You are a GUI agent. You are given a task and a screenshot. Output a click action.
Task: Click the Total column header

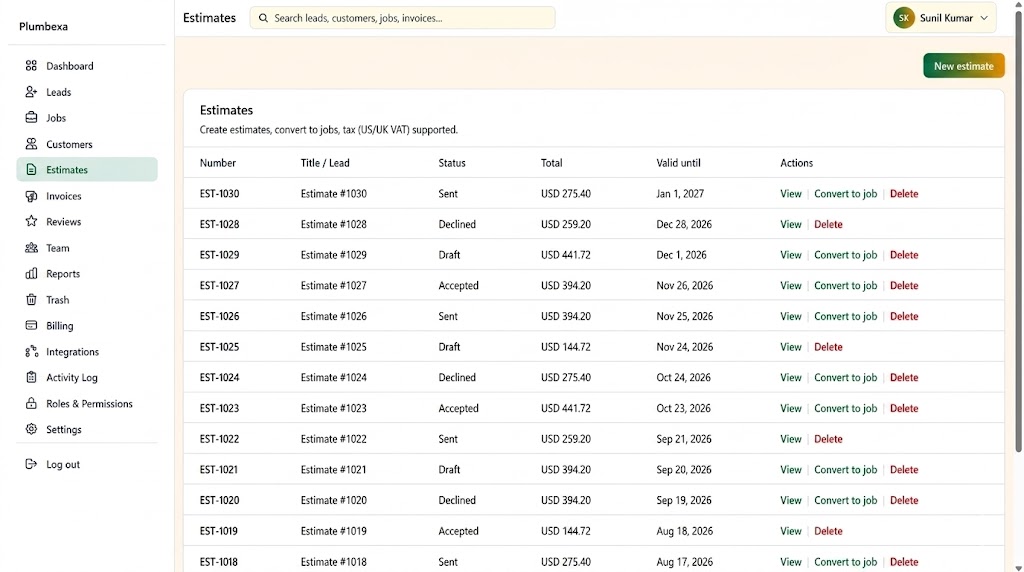[551, 163]
